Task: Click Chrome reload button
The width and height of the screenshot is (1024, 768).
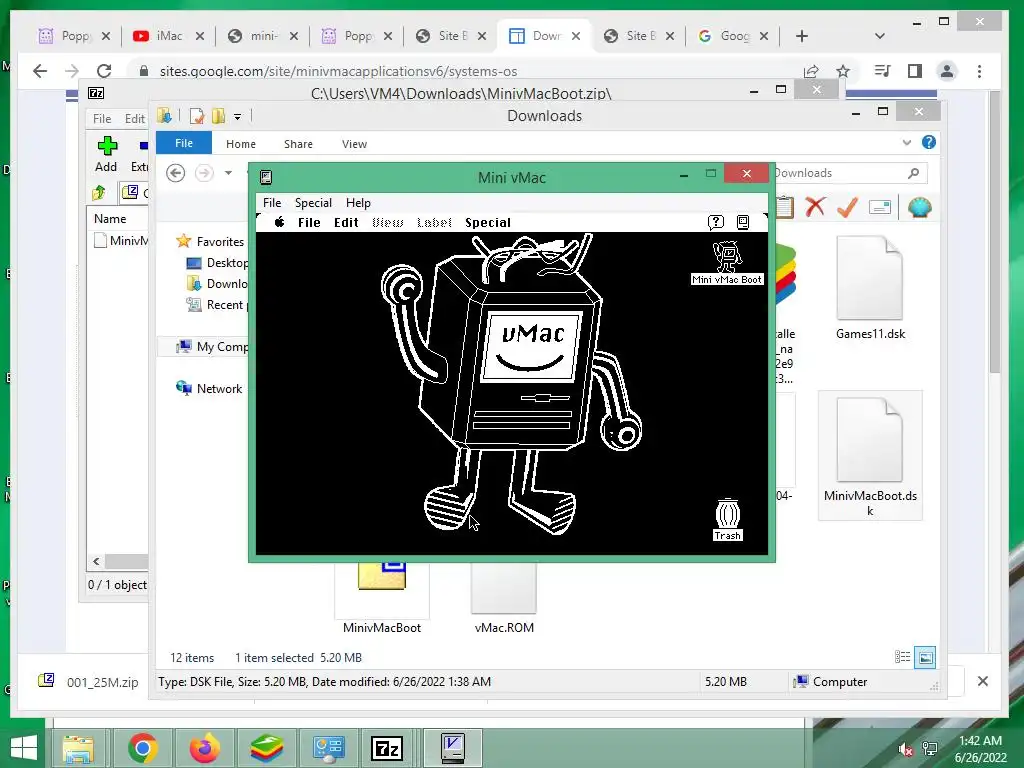Action: click(104, 71)
